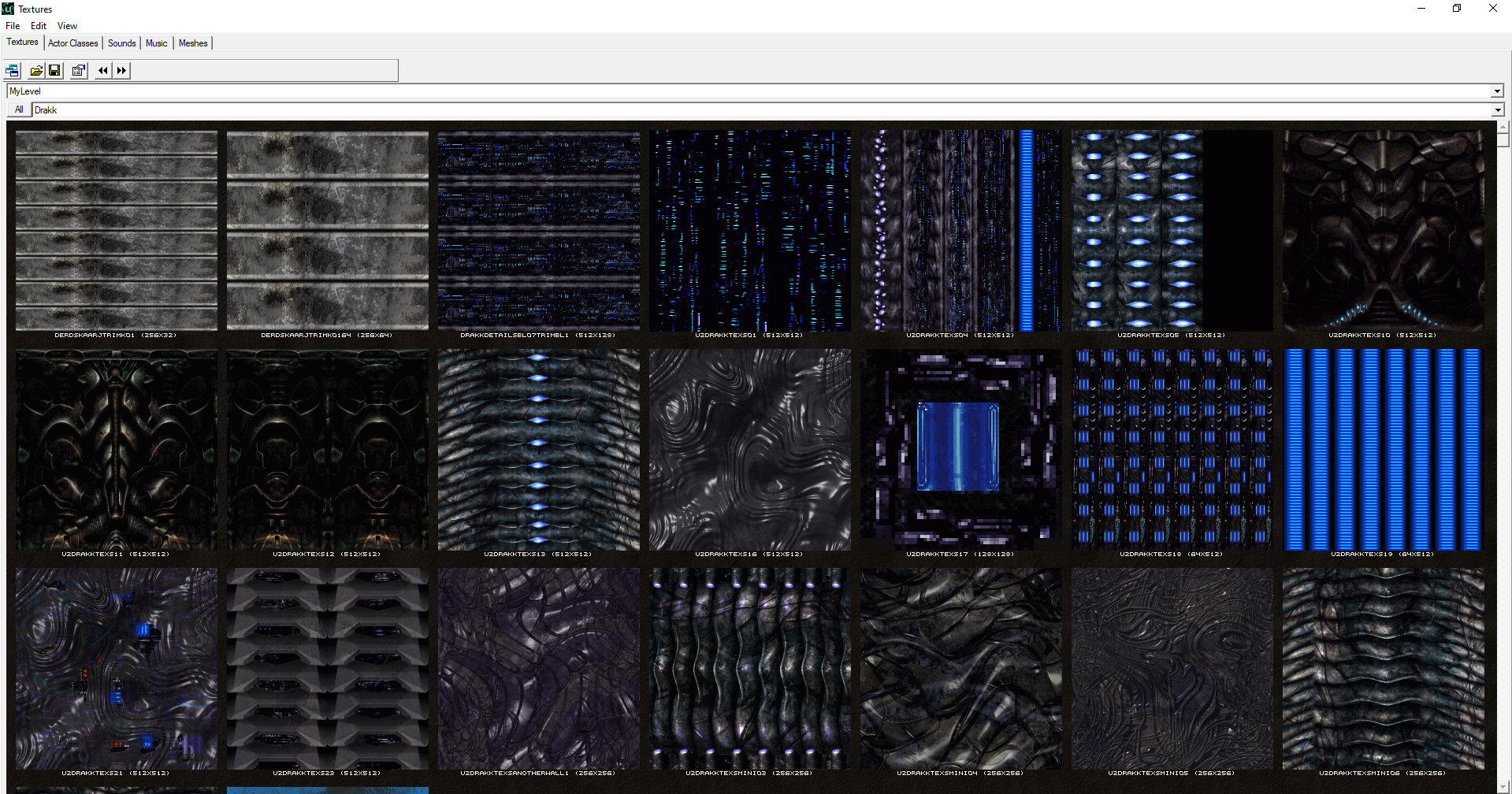The height and width of the screenshot is (794, 1512).
Task: Go to next group with the forward arrows
Action: [x=121, y=71]
